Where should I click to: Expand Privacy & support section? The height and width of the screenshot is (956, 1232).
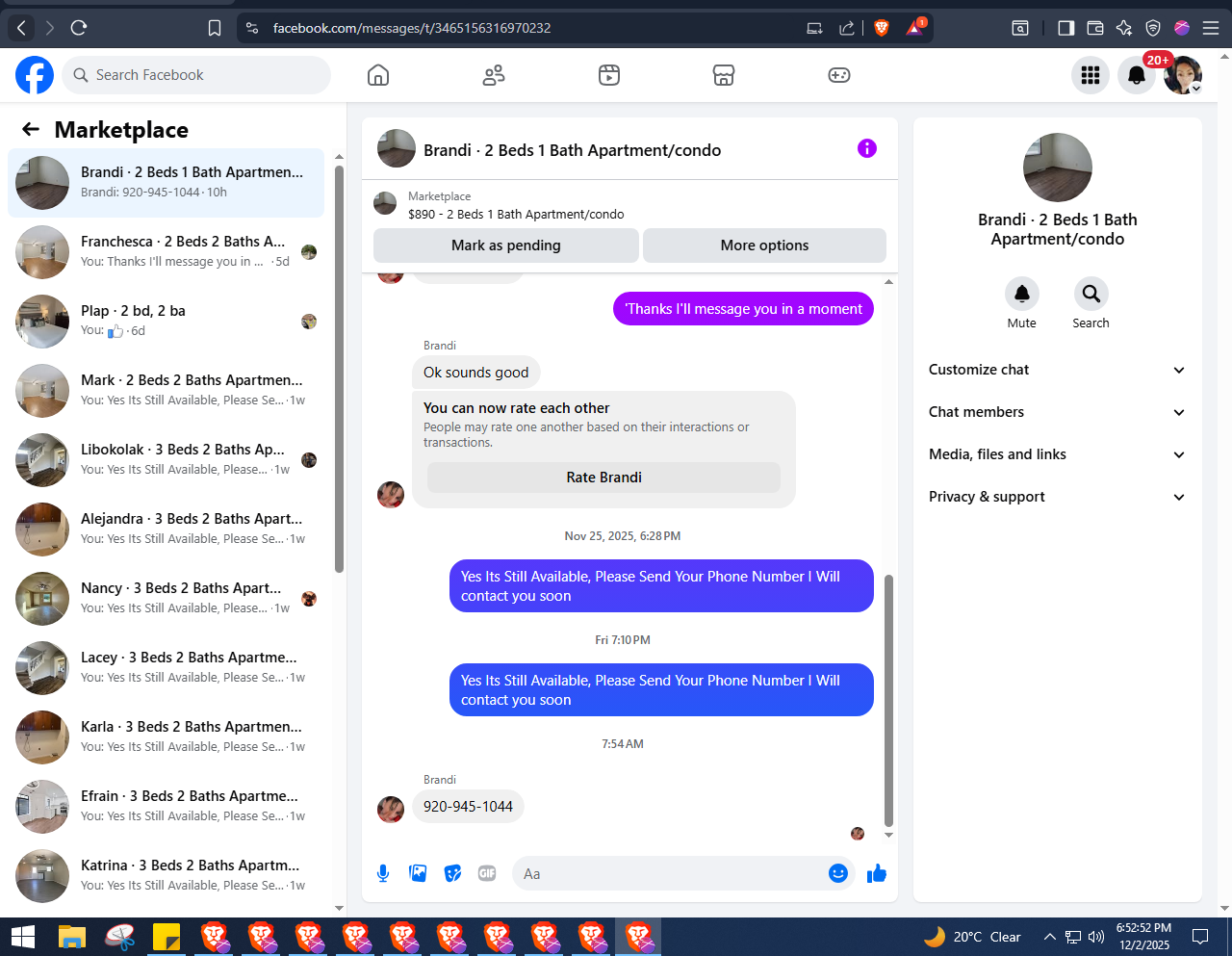coord(1057,497)
